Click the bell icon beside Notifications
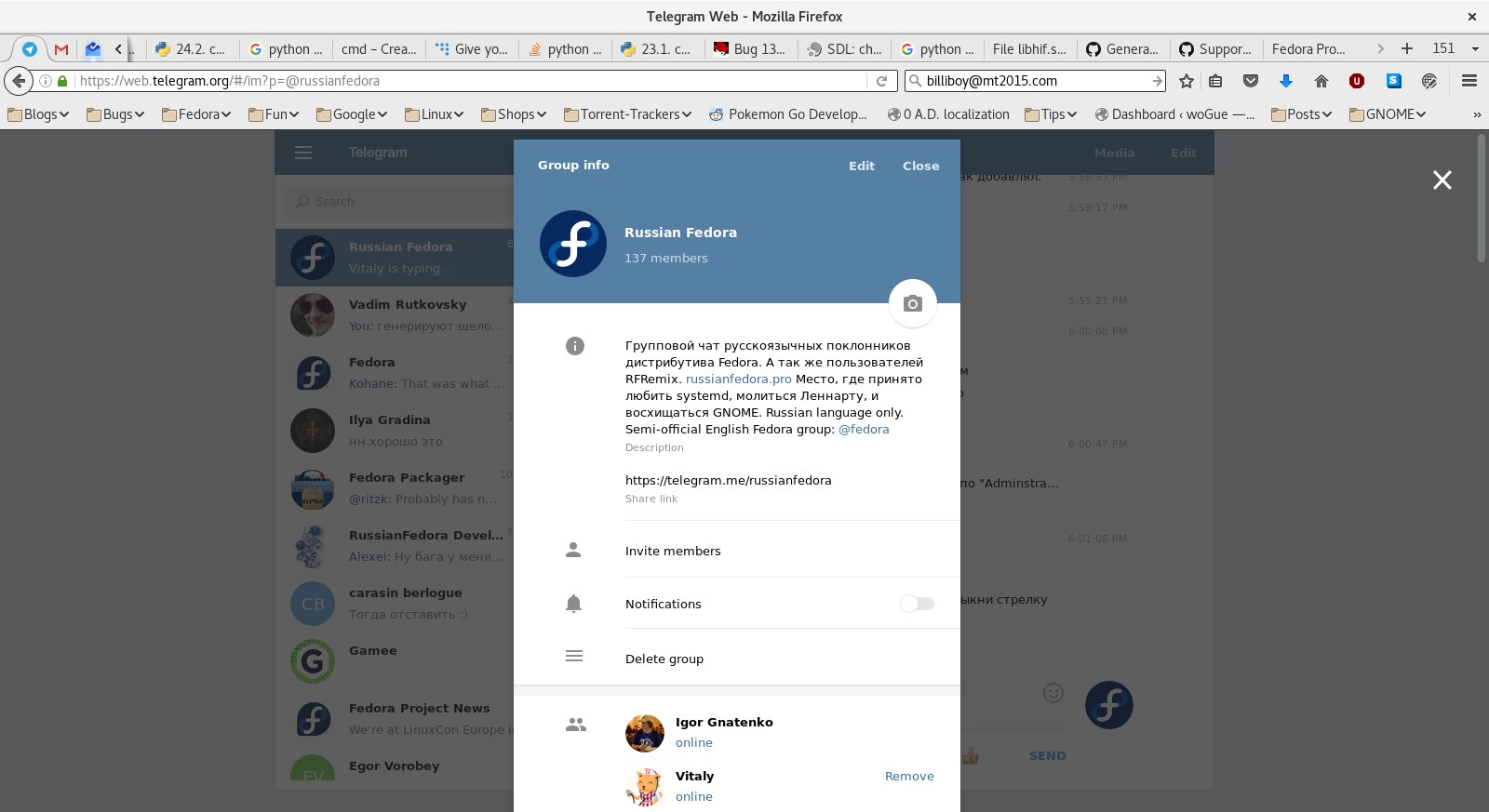This screenshot has width=1489, height=812. coord(573,604)
